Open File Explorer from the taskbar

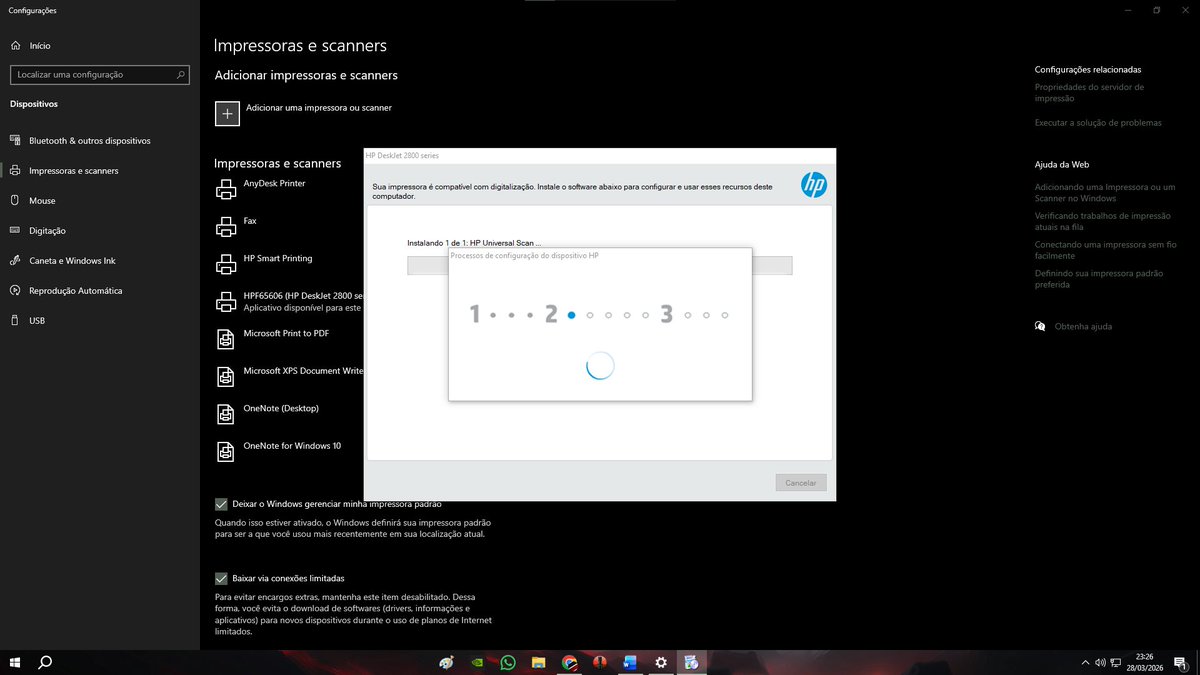[x=538, y=662]
